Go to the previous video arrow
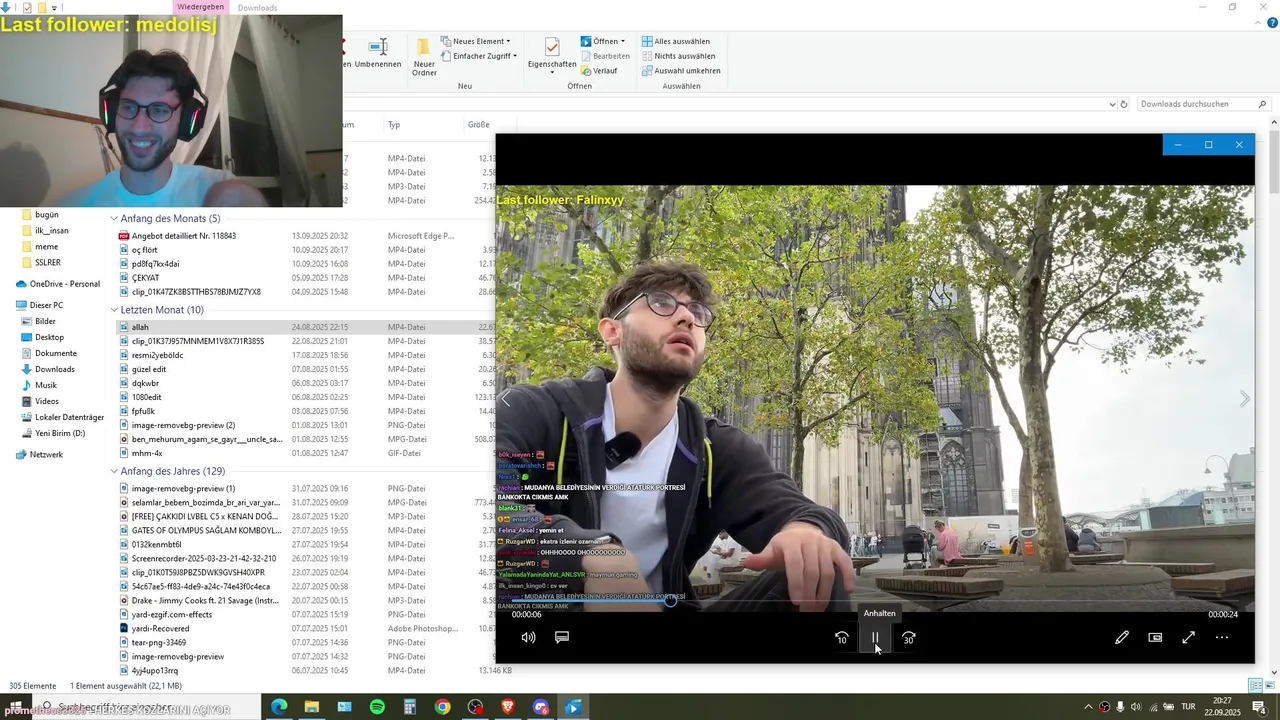 tap(506, 399)
